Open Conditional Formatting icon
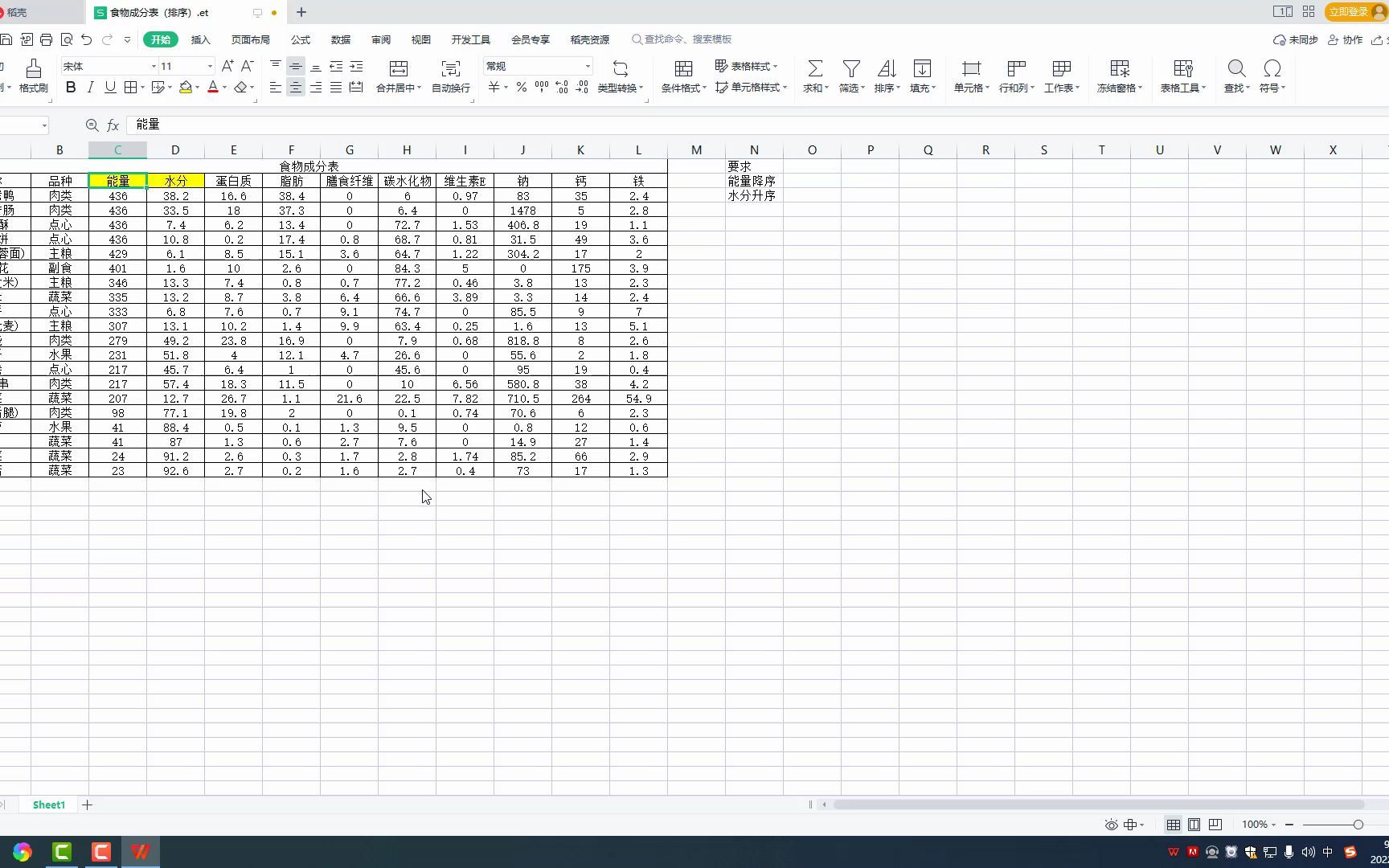 683,68
